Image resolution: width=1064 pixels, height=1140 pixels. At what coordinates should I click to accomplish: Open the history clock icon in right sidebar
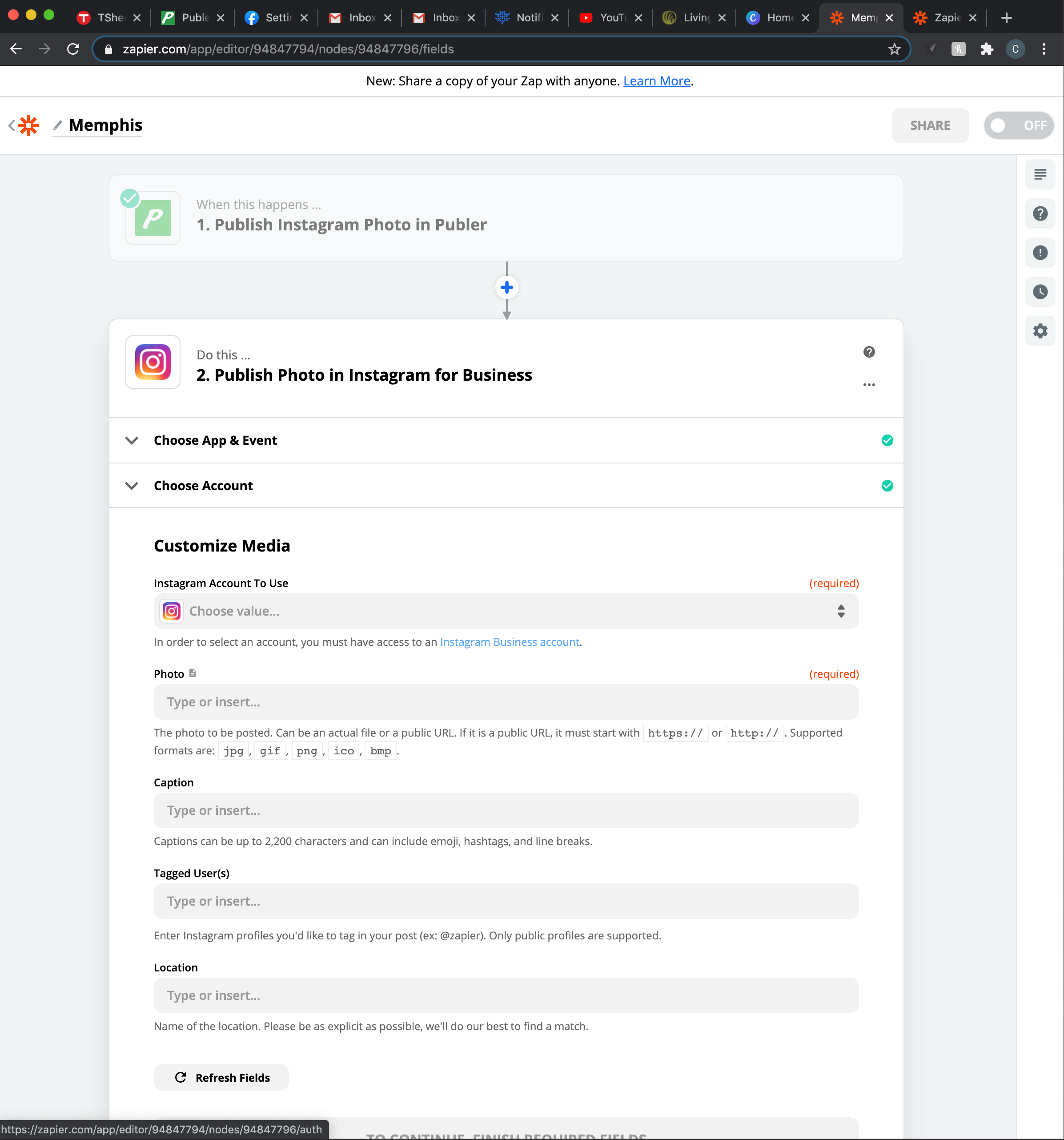point(1040,291)
